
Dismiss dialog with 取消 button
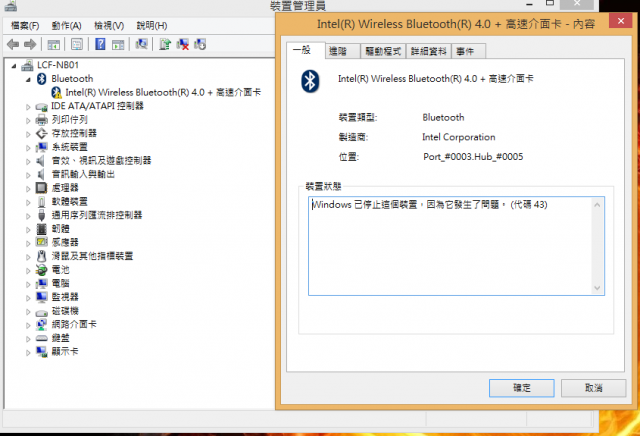(593, 388)
